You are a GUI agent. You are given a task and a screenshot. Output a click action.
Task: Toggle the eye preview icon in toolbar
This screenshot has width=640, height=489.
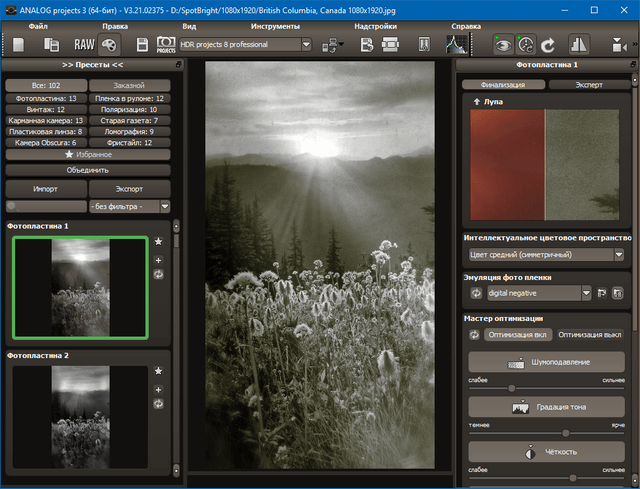[x=503, y=44]
